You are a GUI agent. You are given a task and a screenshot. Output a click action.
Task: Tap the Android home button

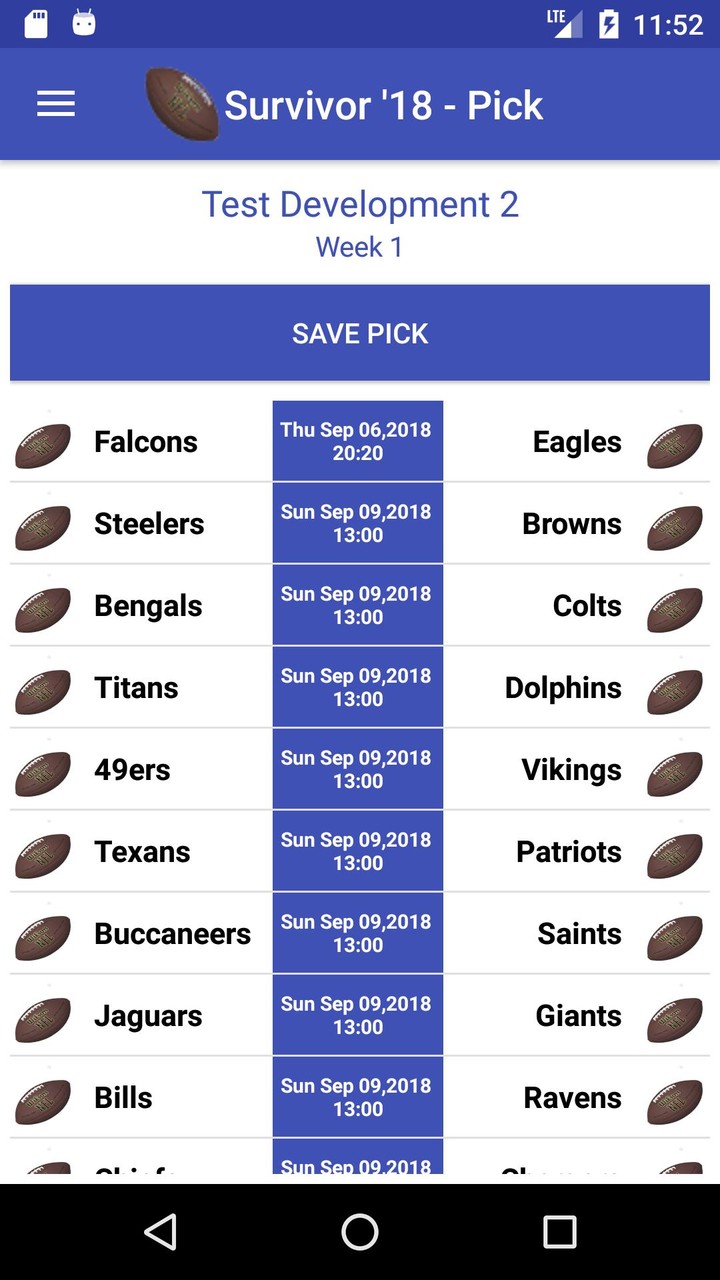pos(359,1234)
